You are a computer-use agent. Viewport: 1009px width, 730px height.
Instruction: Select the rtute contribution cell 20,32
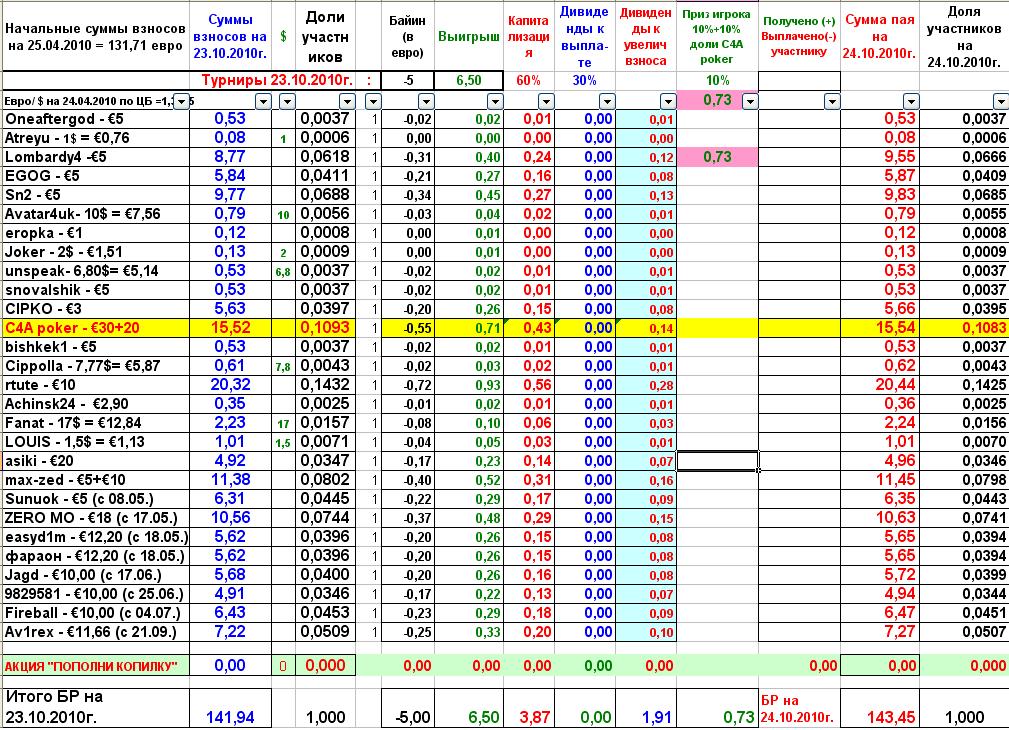point(231,384)
